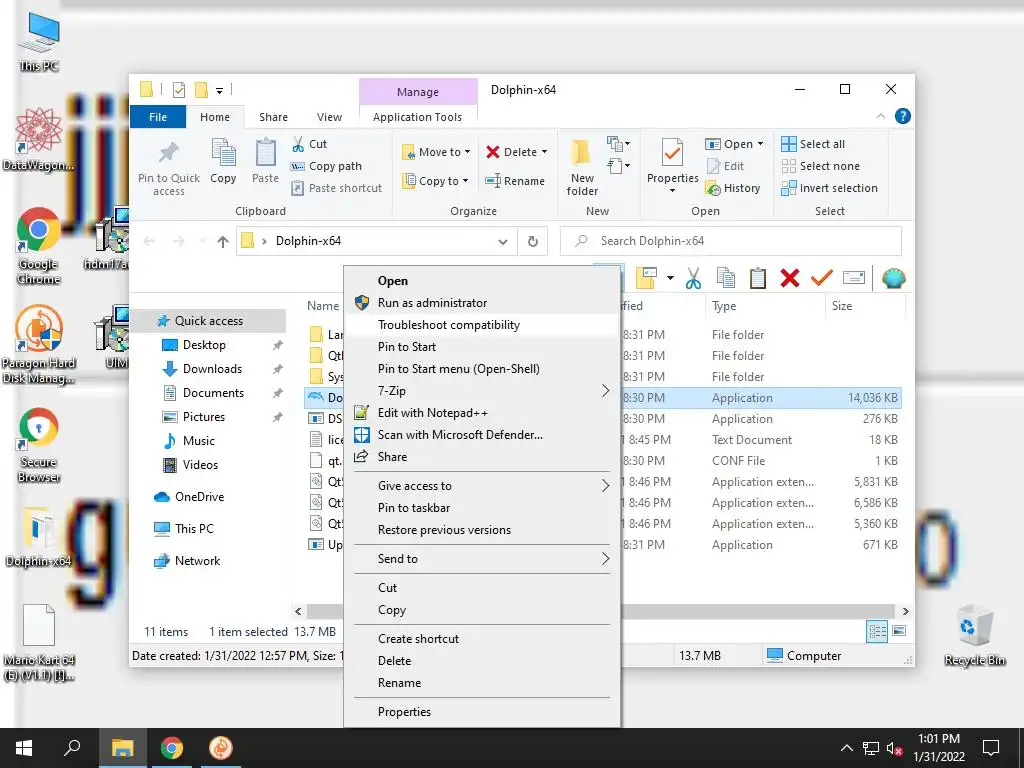Image resolution: width=1024 pixels, height=768 pixels.
Task: Click the Search Dolphin-x64 field
Action: pyautogui.click(x=731, y=242)
